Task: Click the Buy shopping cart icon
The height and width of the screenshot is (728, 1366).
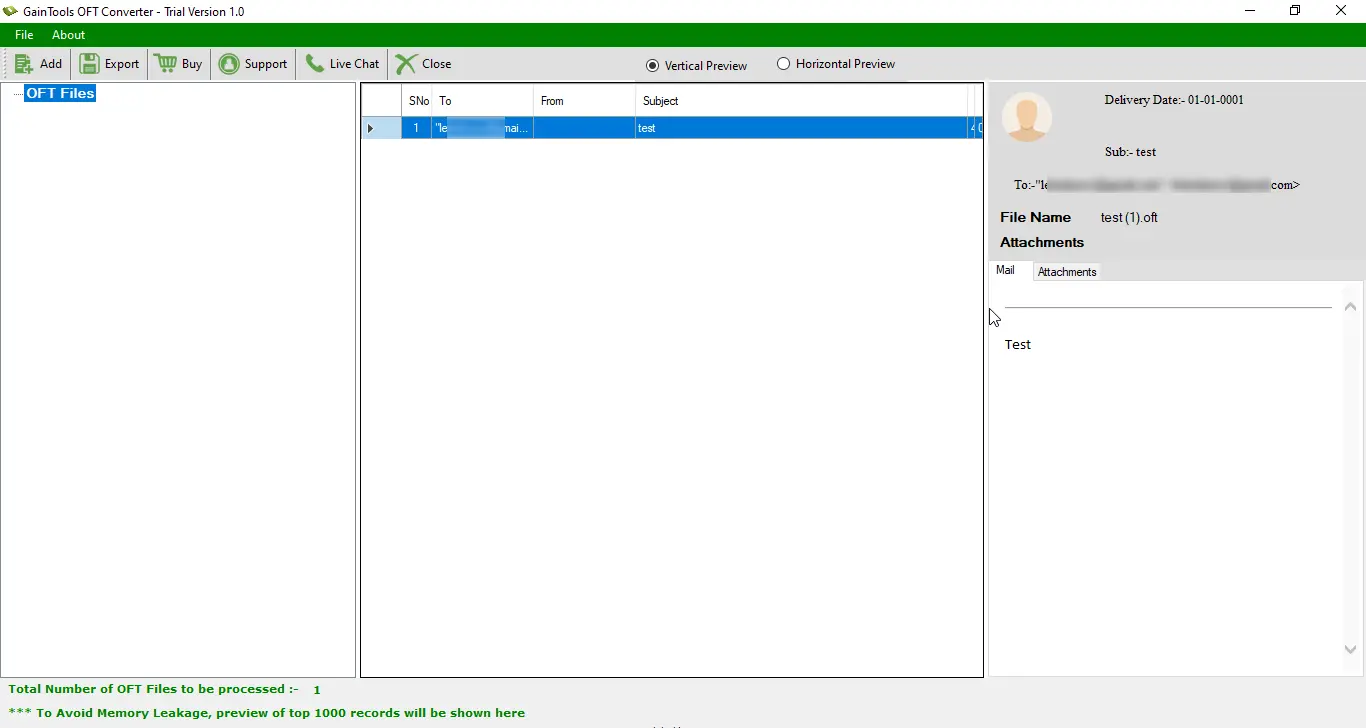Action: [x=165, y=64]
